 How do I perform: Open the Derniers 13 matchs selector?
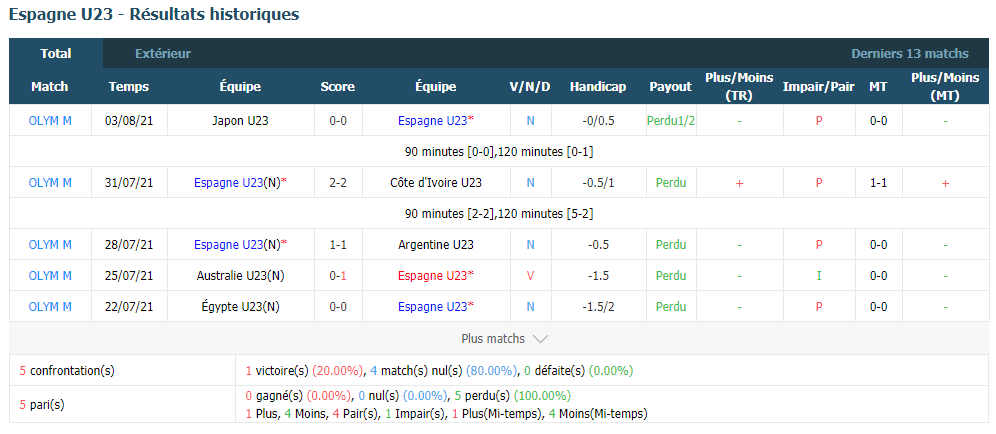tap(910, 53)
